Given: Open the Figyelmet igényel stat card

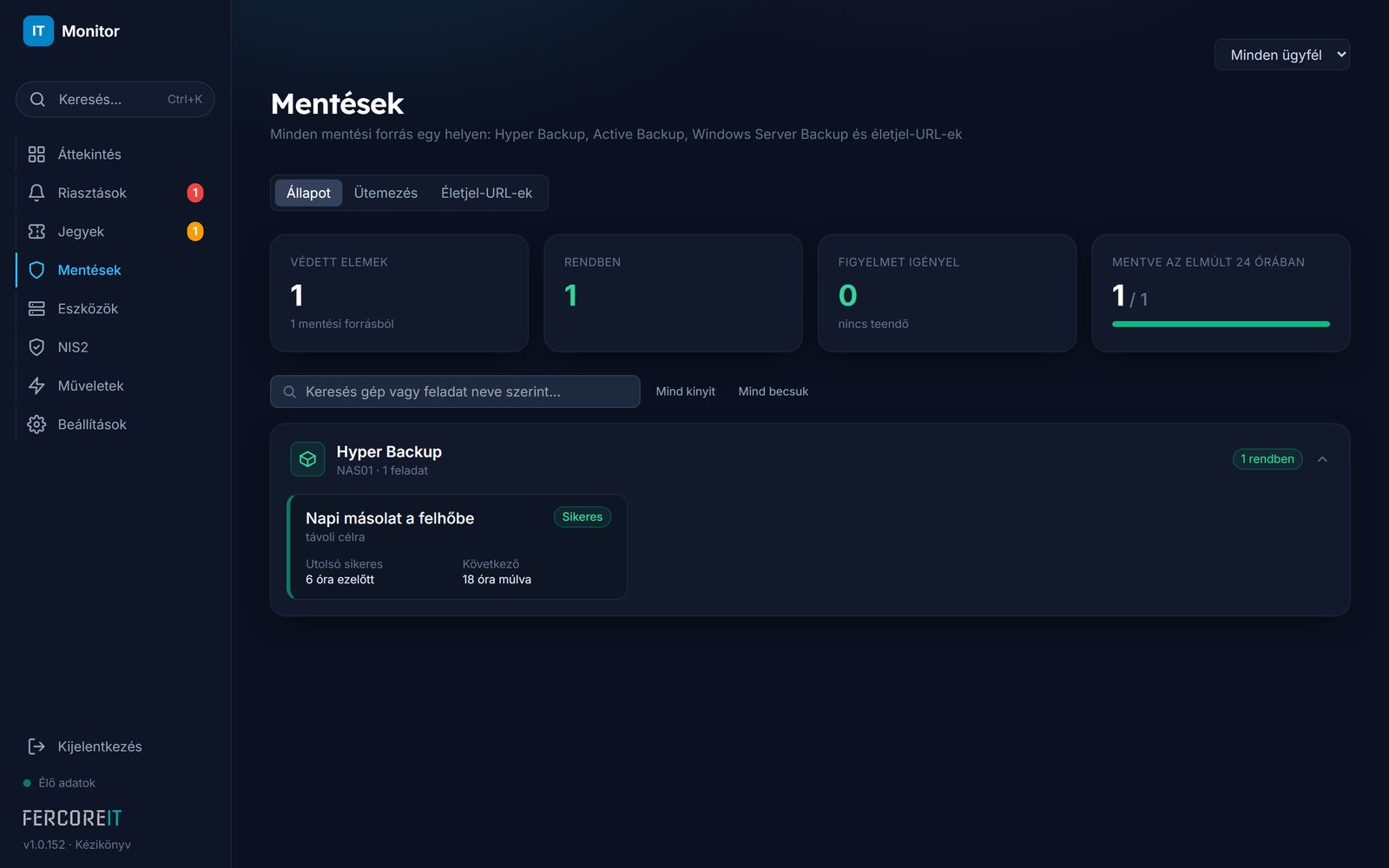Looking at the screenshot, I should coord(947,293).
